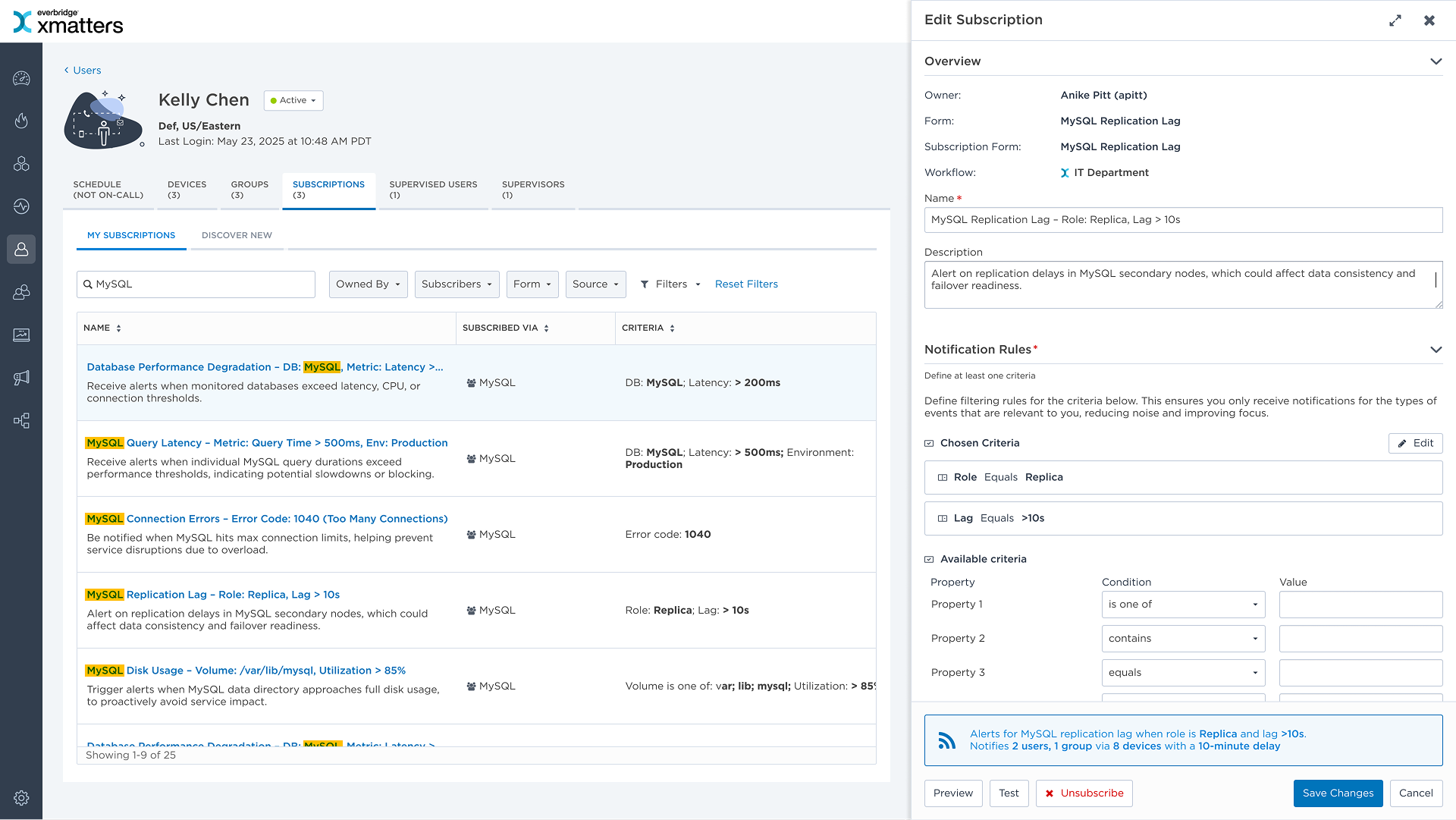Collapse the Available criteria section toggle

(x=929, y=560)
